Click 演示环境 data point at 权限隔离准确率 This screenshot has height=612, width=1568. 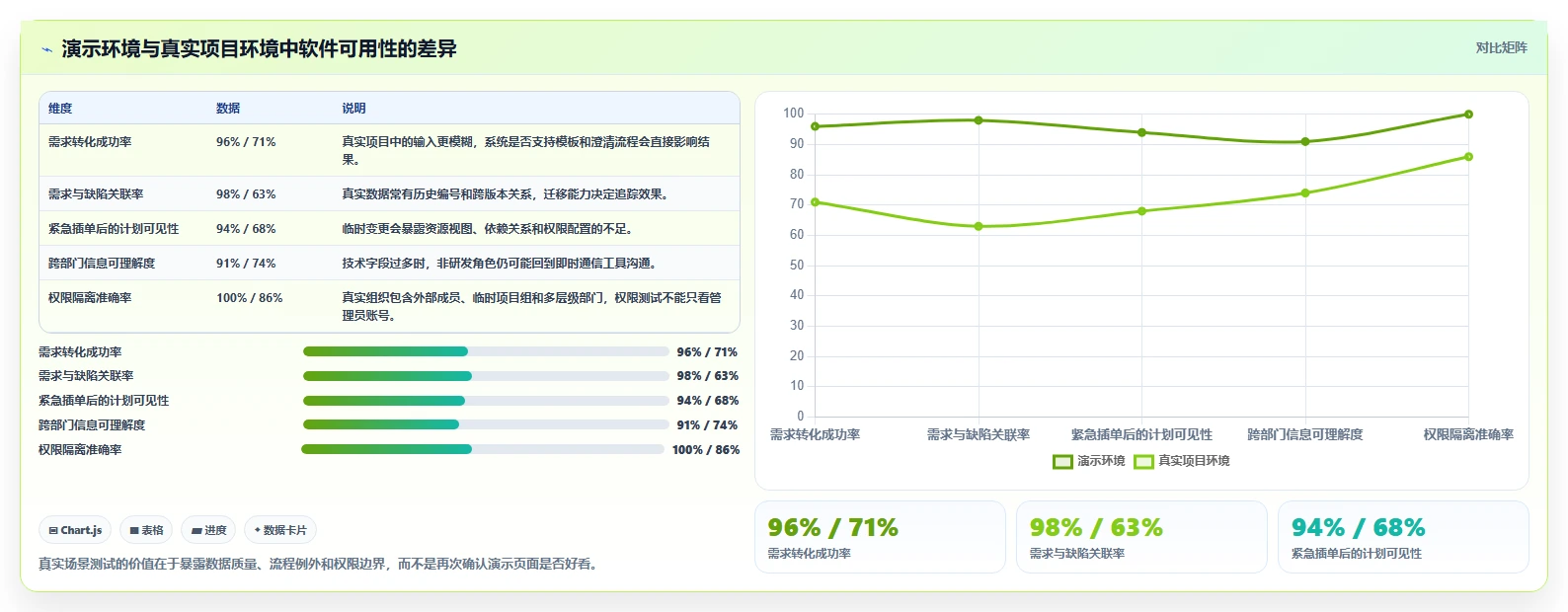point(1468,115)
